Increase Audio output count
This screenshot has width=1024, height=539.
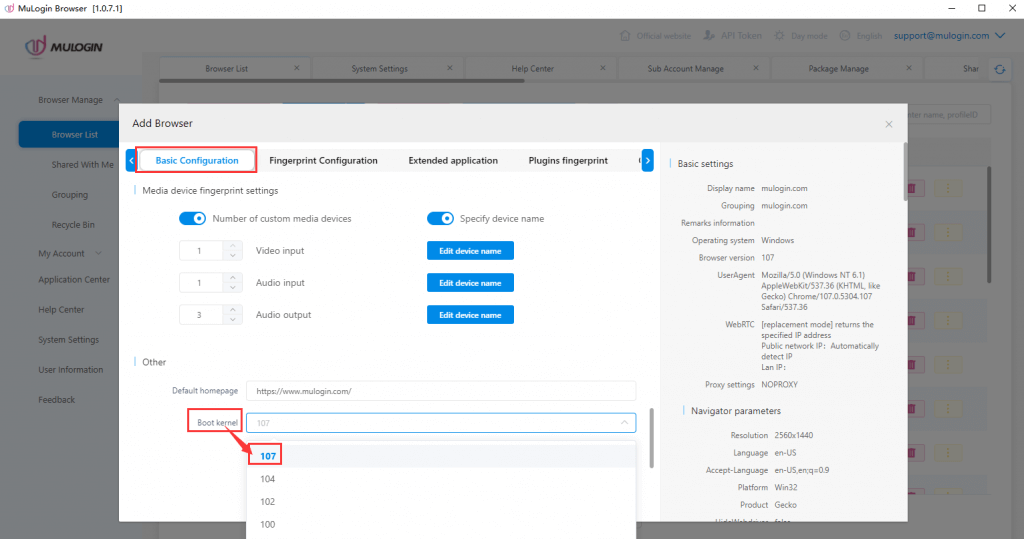tap(232, 310)
